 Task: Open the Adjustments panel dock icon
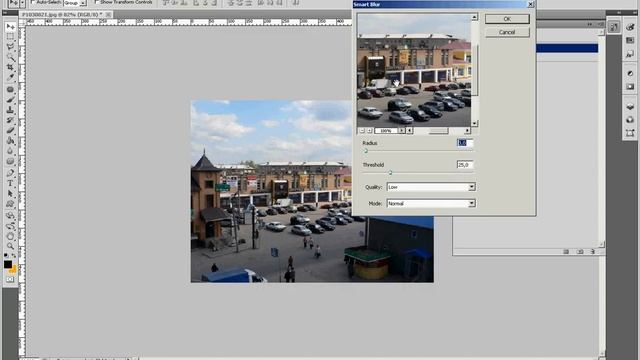[x=630, y=73]
